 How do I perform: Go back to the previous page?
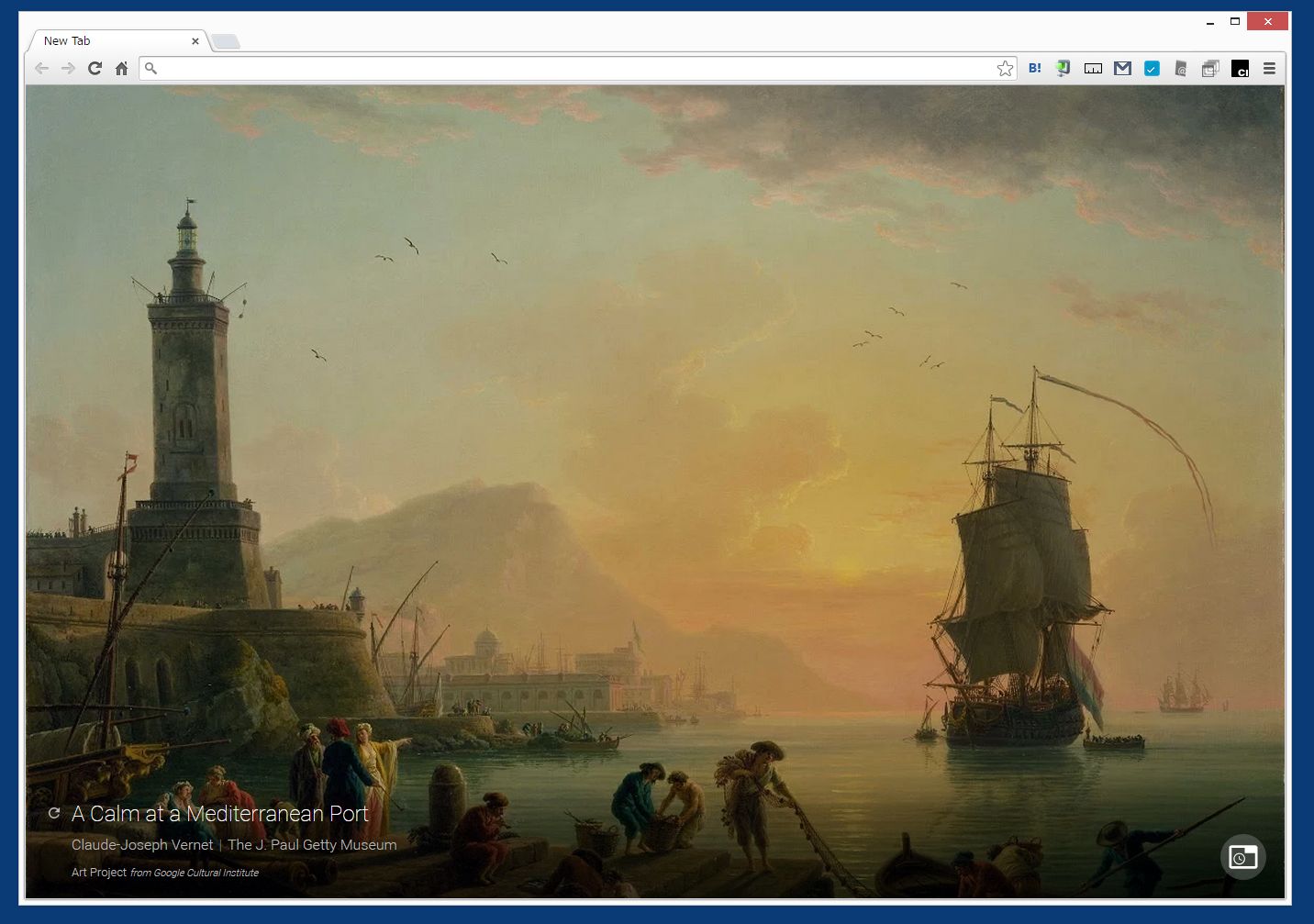pyautogui.click(x=41, y=68)
